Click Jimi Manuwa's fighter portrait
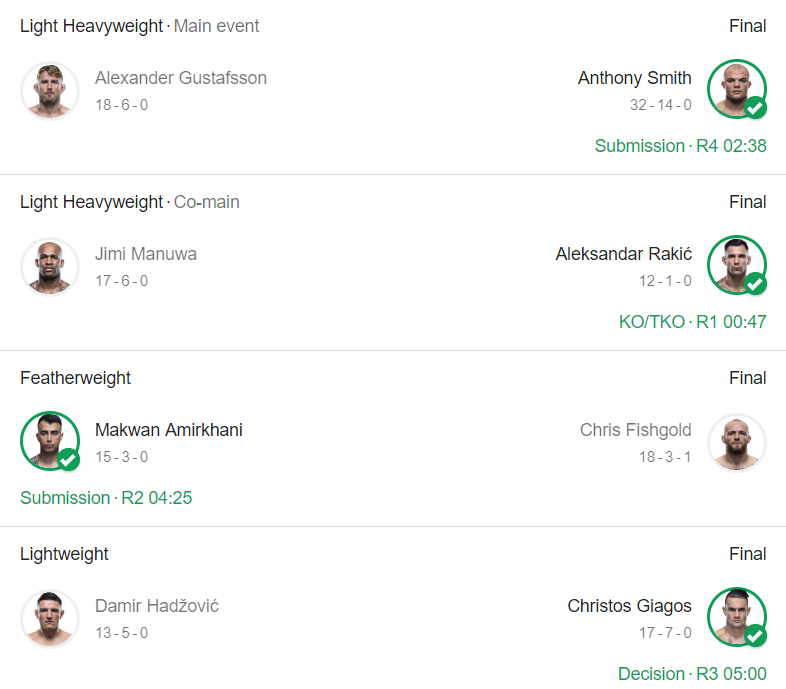Screen dimensions: 786x689 tap(50, 267)
